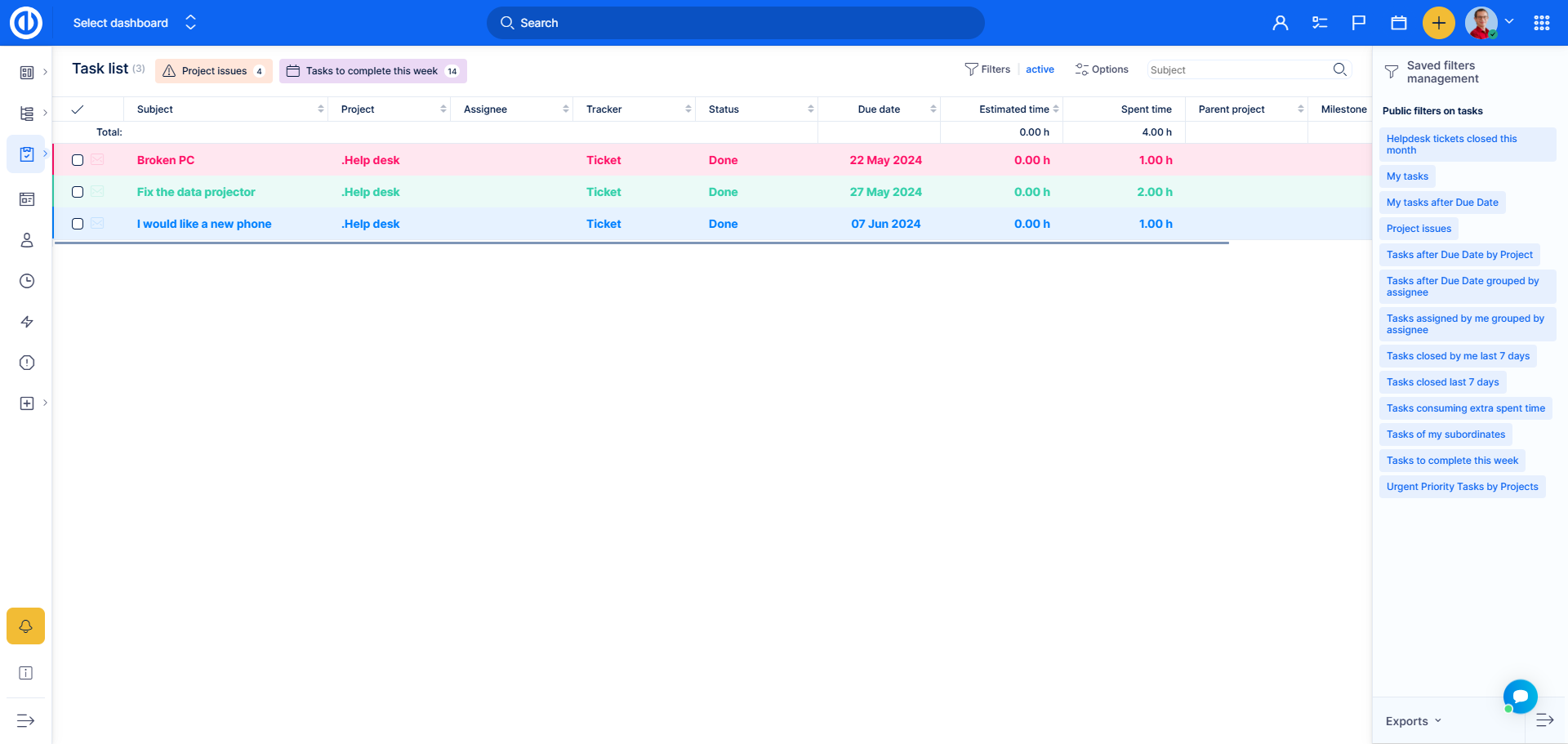This screenshot has width=1568, height=744.
Task: Click the Subject quick filter input field
Action: (x=1237, y=70)
